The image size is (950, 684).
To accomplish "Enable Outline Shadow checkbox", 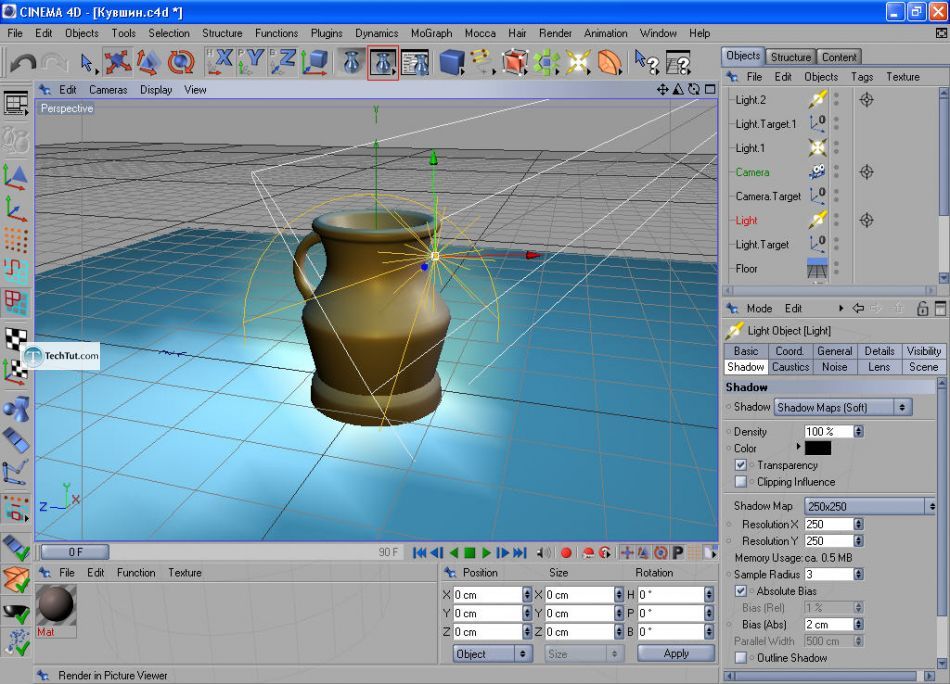I will point(740,657).
